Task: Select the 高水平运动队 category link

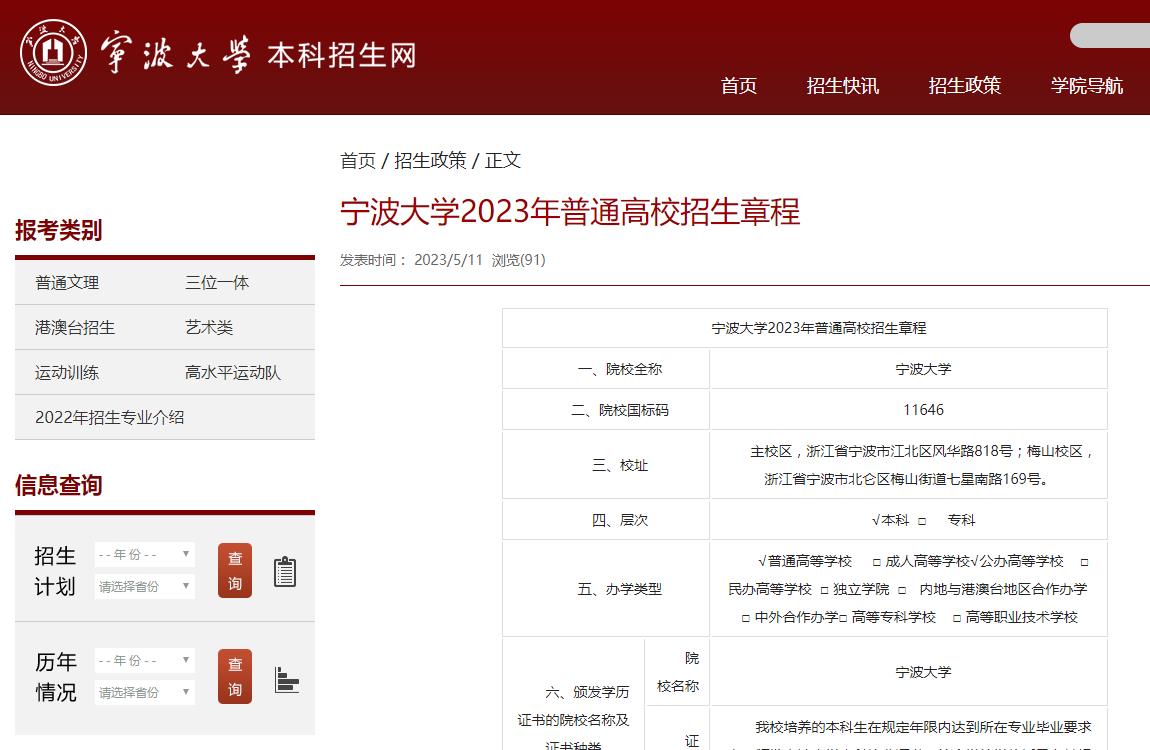Action: pyautogui.click(x=232, y=372)
